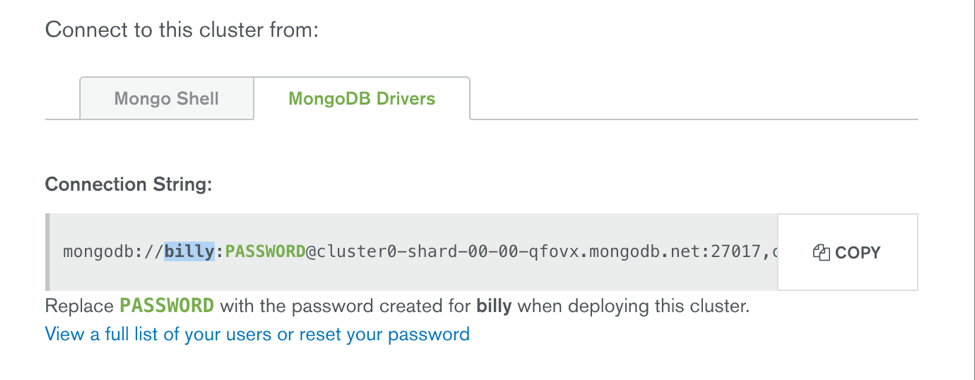The image size is (975, 380).
Task: Click the COPY button label
Action: tap(858, 253)
